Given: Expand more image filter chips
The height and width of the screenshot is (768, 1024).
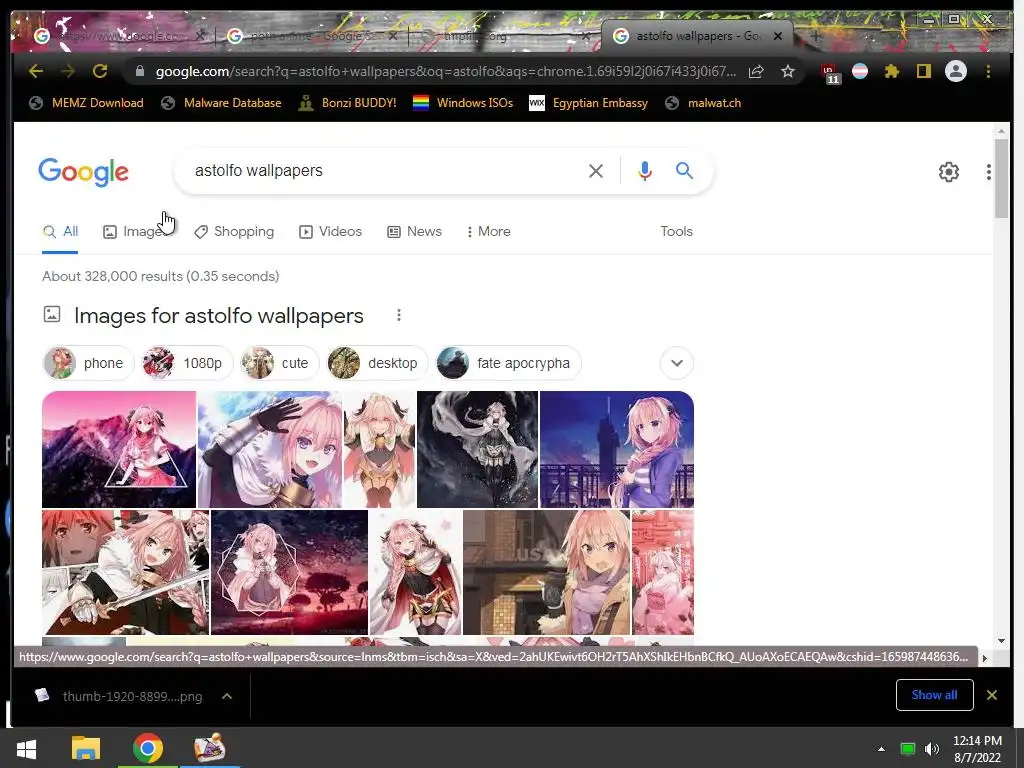Looking at the screenshot, I should tap(677, 363).
